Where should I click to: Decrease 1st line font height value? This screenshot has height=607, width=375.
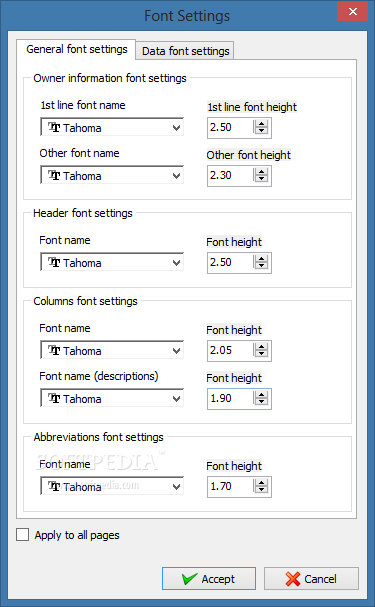click(262, 131)
